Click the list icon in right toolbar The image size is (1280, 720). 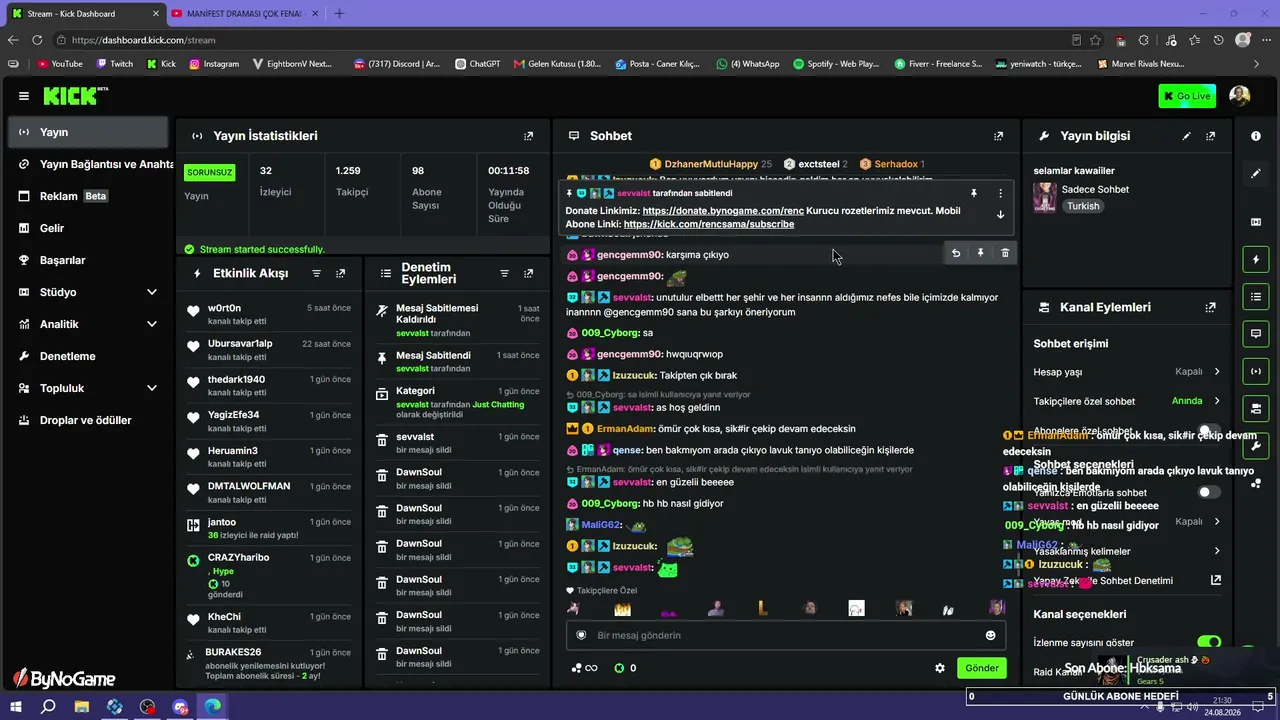[1256, 297]
